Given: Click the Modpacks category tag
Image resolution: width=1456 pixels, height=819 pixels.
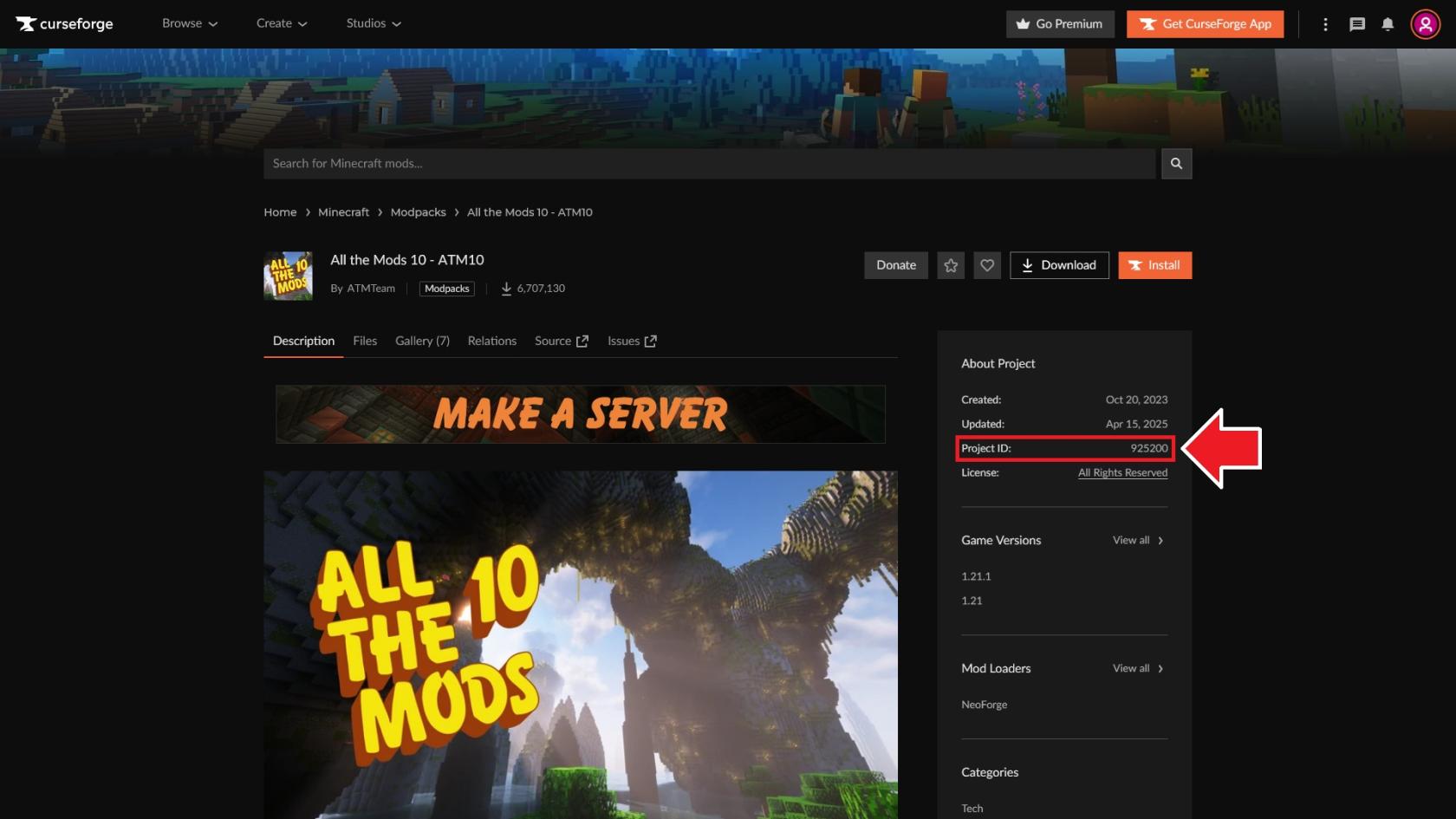Looking at the screenshot, I should point(447,289).
